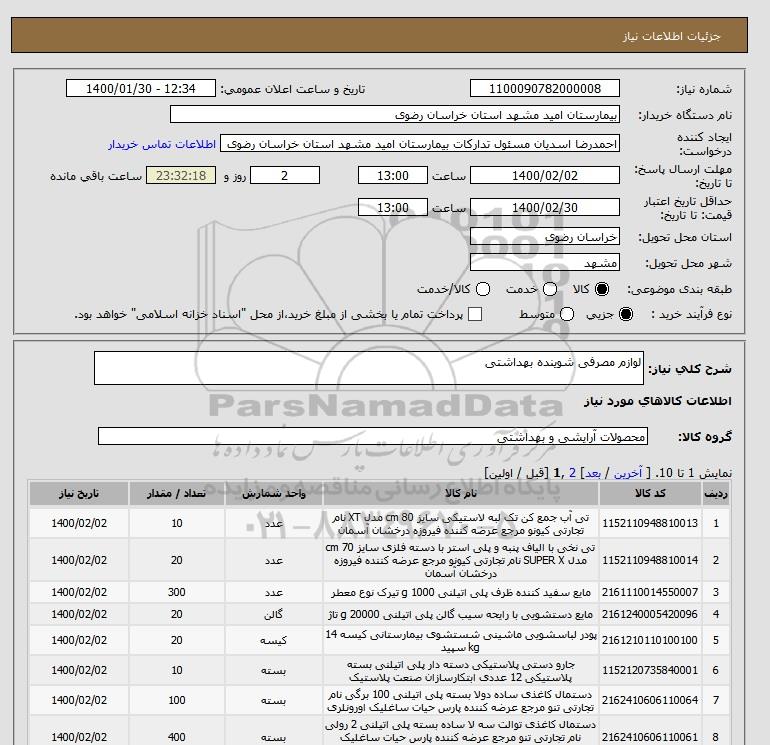770x745 pixels.
Task: Go to last page via آخرین
Action: [628, 473]
